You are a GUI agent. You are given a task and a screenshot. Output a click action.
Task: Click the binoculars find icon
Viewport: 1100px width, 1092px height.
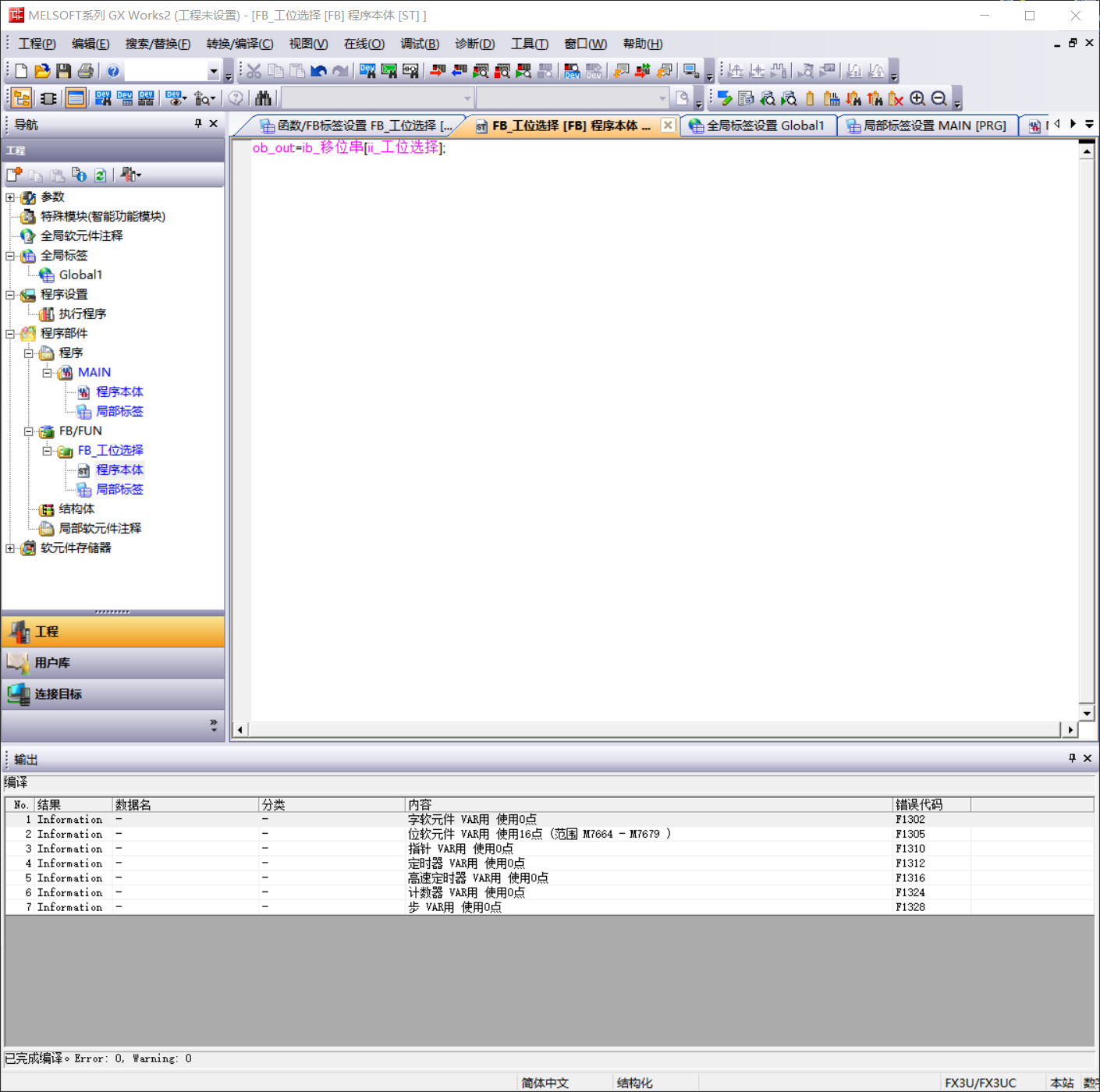click(x=263, y=98)
